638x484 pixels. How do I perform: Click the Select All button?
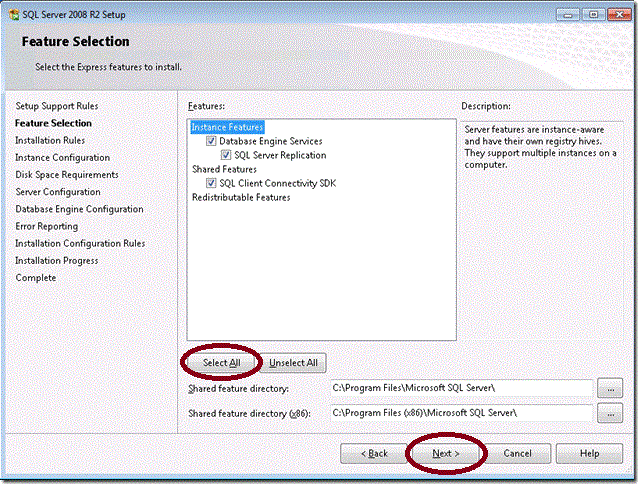point(221,363)
